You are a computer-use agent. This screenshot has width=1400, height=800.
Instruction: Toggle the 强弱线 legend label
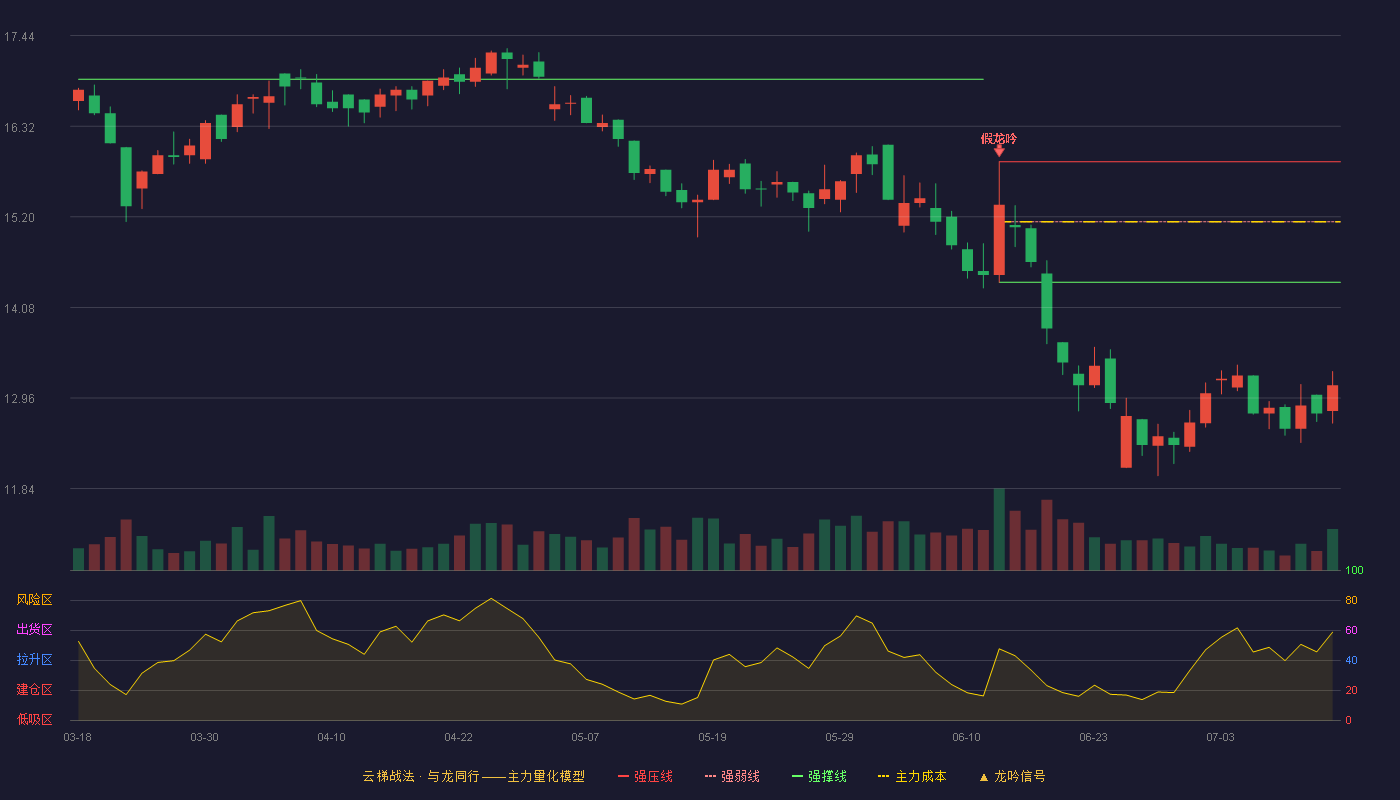740,777
